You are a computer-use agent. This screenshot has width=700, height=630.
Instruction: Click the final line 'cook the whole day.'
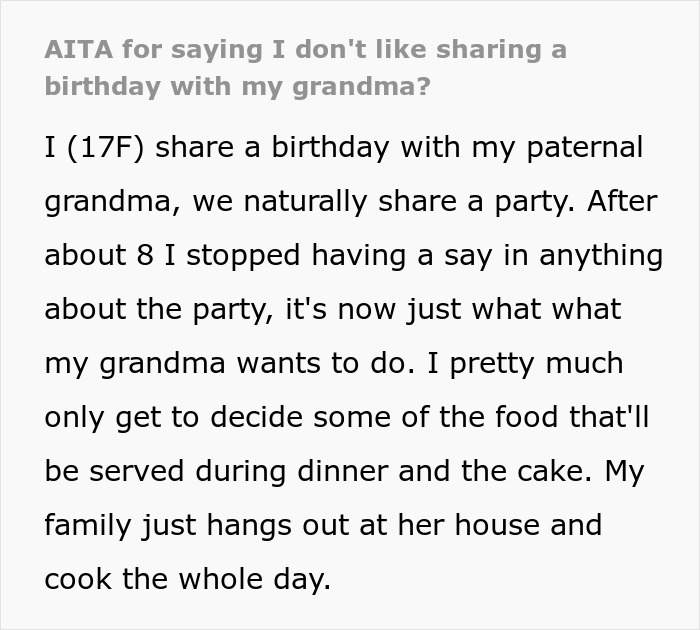pos(187,579)
